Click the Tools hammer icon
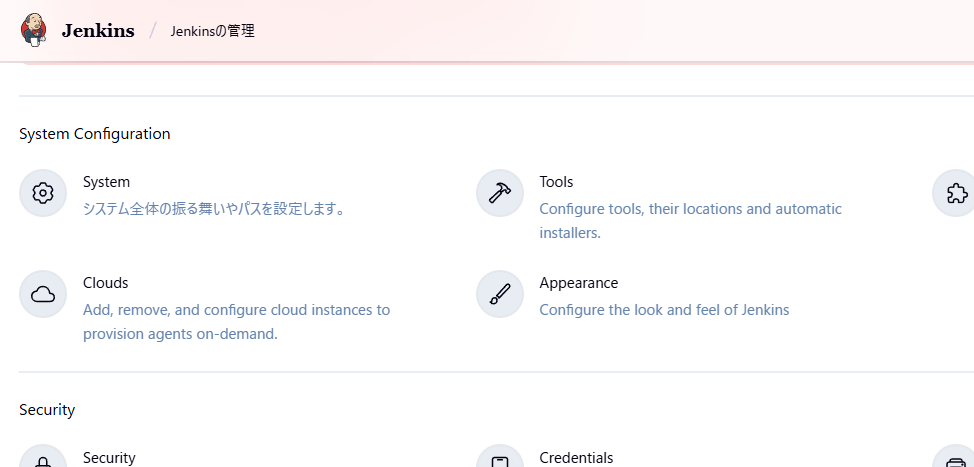 click(x=500, y=193)
